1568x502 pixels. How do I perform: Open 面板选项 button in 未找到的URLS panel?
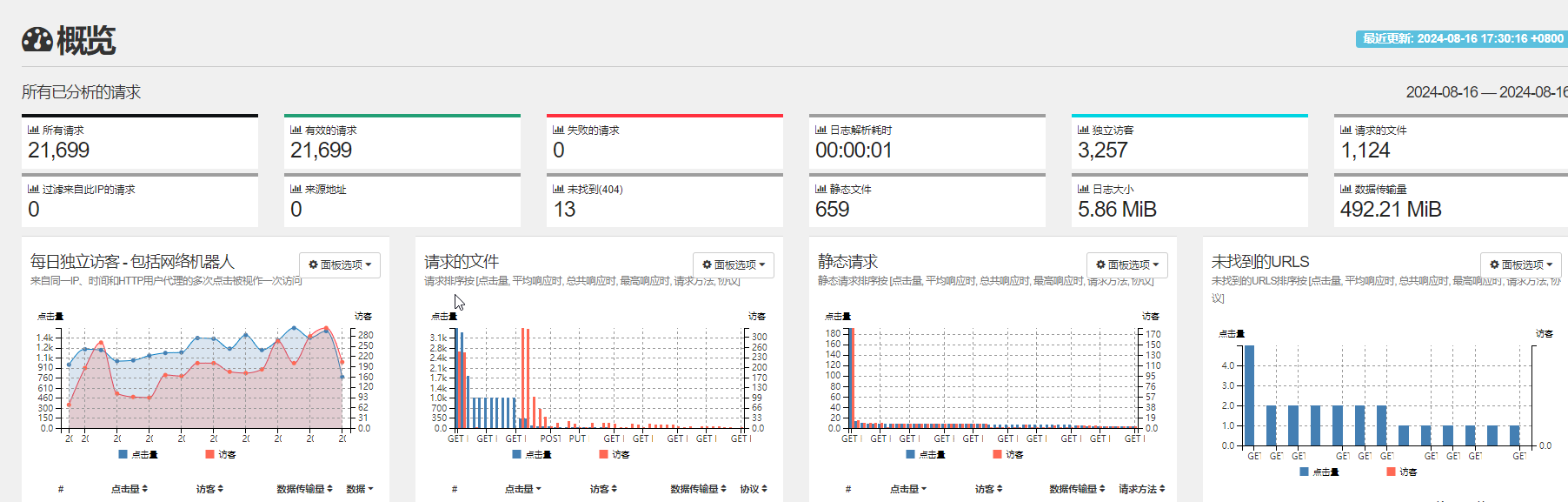point(1521,264)
